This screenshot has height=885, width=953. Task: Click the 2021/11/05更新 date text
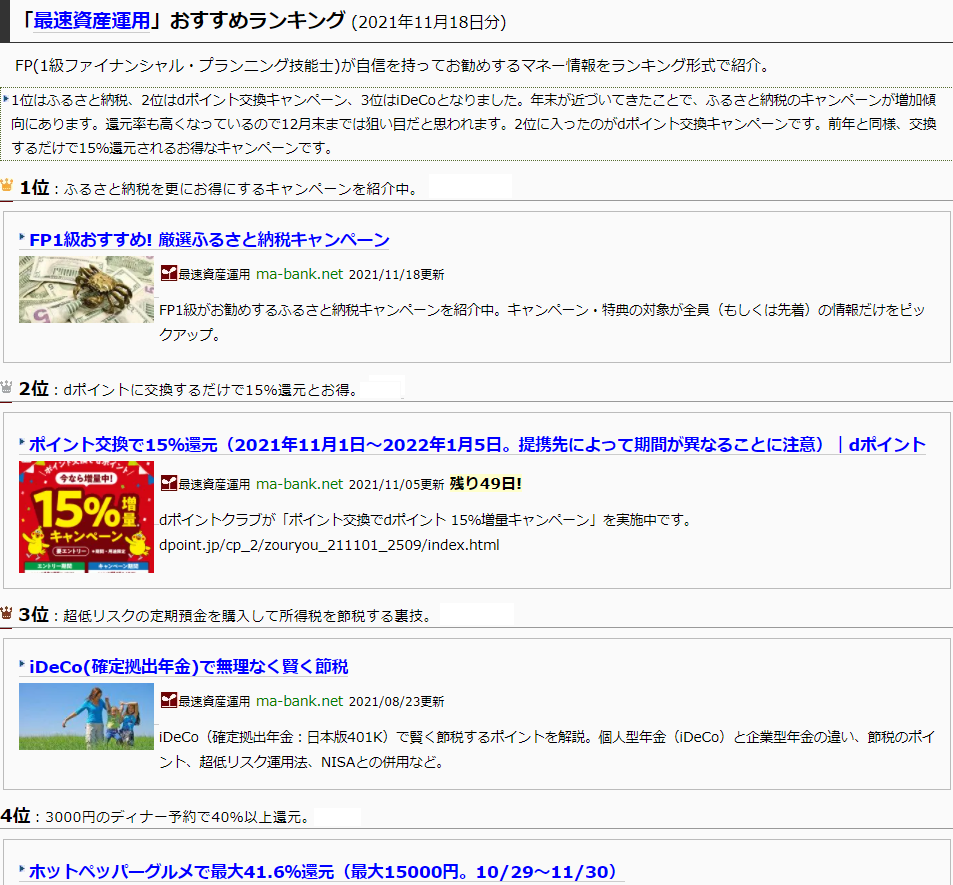click(x=396, y=484)
